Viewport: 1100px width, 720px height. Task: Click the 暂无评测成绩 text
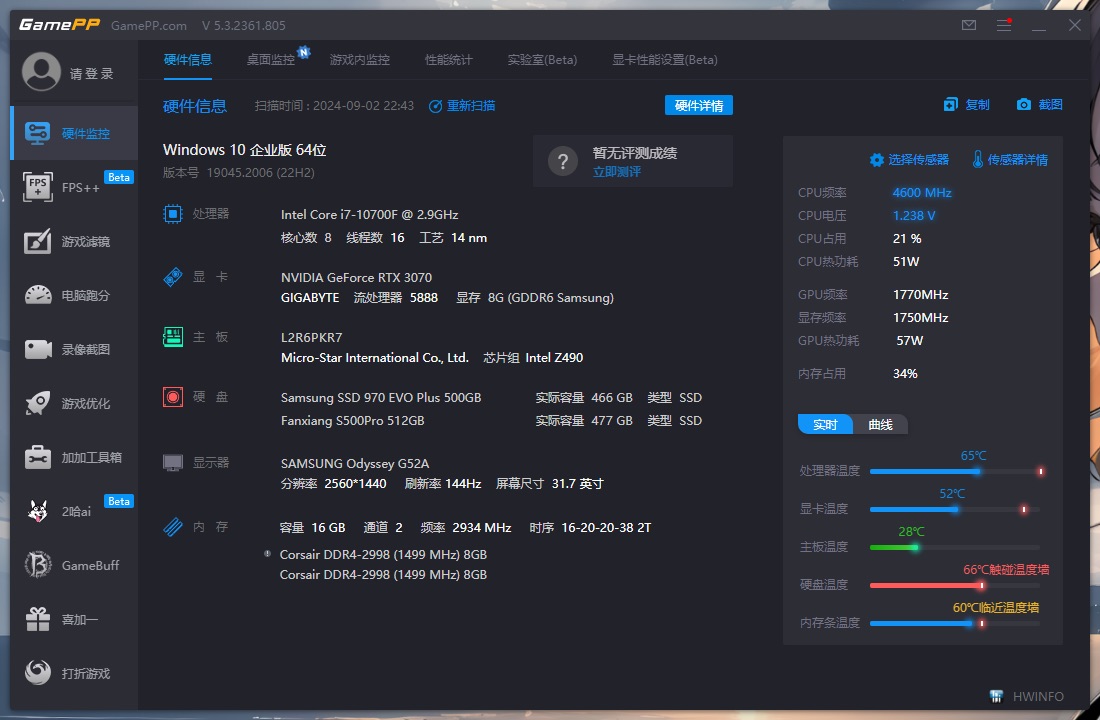(635, 153)
